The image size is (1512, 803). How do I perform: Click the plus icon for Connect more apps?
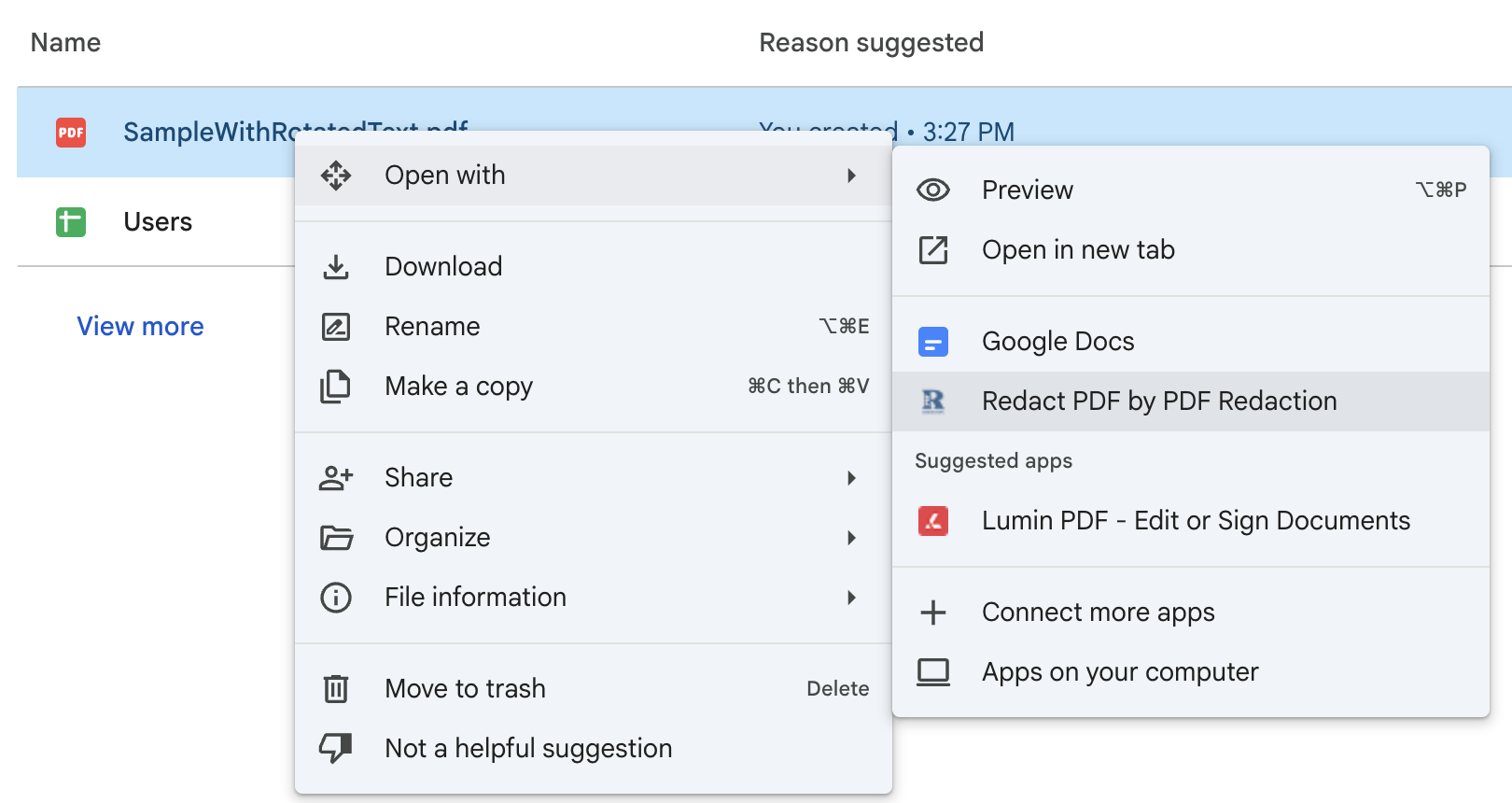pos(933,613)
